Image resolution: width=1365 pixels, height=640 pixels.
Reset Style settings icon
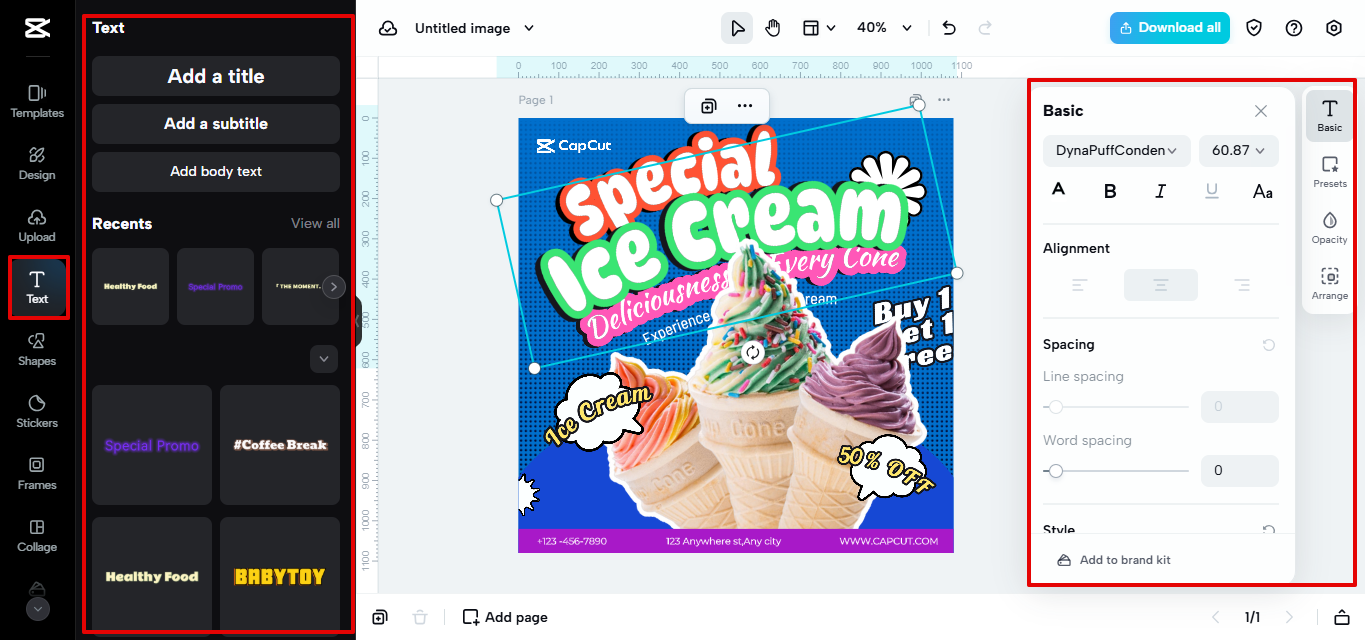coord(1268,531)
